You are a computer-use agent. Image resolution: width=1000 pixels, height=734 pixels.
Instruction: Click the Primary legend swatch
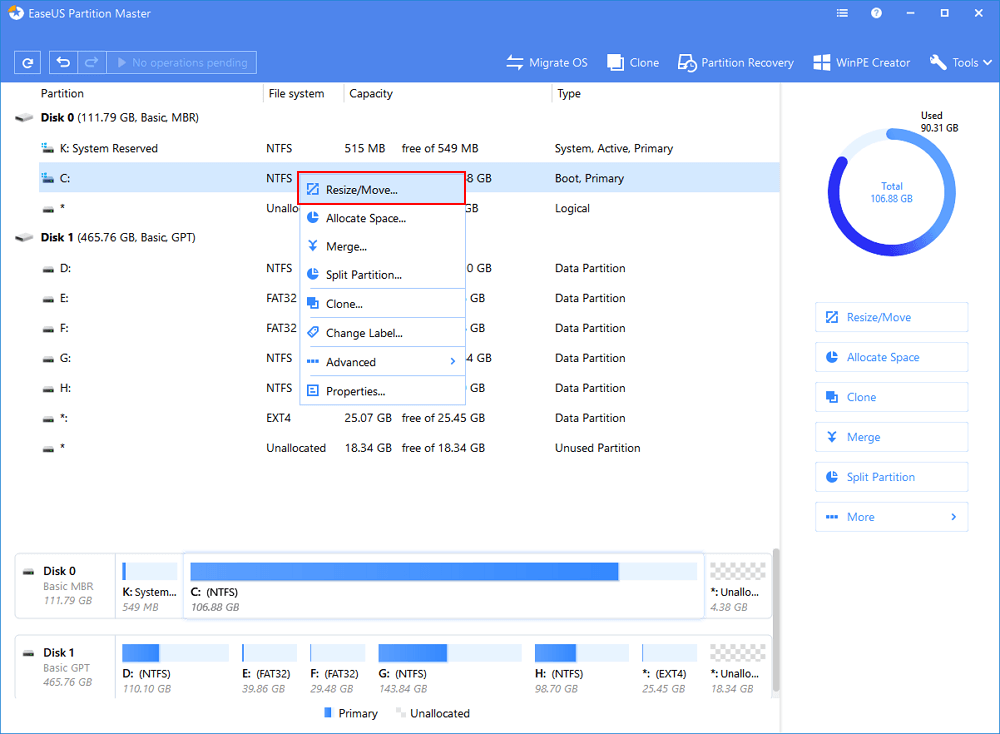[328, 712]
